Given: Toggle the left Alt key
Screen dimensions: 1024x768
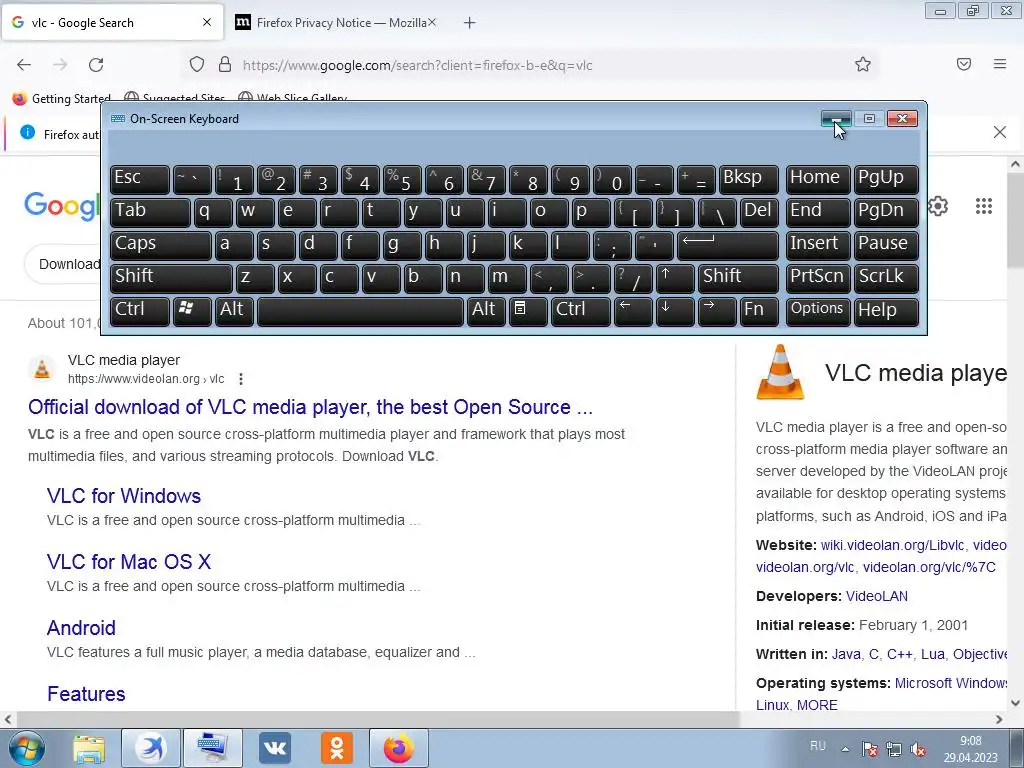Looking at the screenshot, I should coord(234,310).
